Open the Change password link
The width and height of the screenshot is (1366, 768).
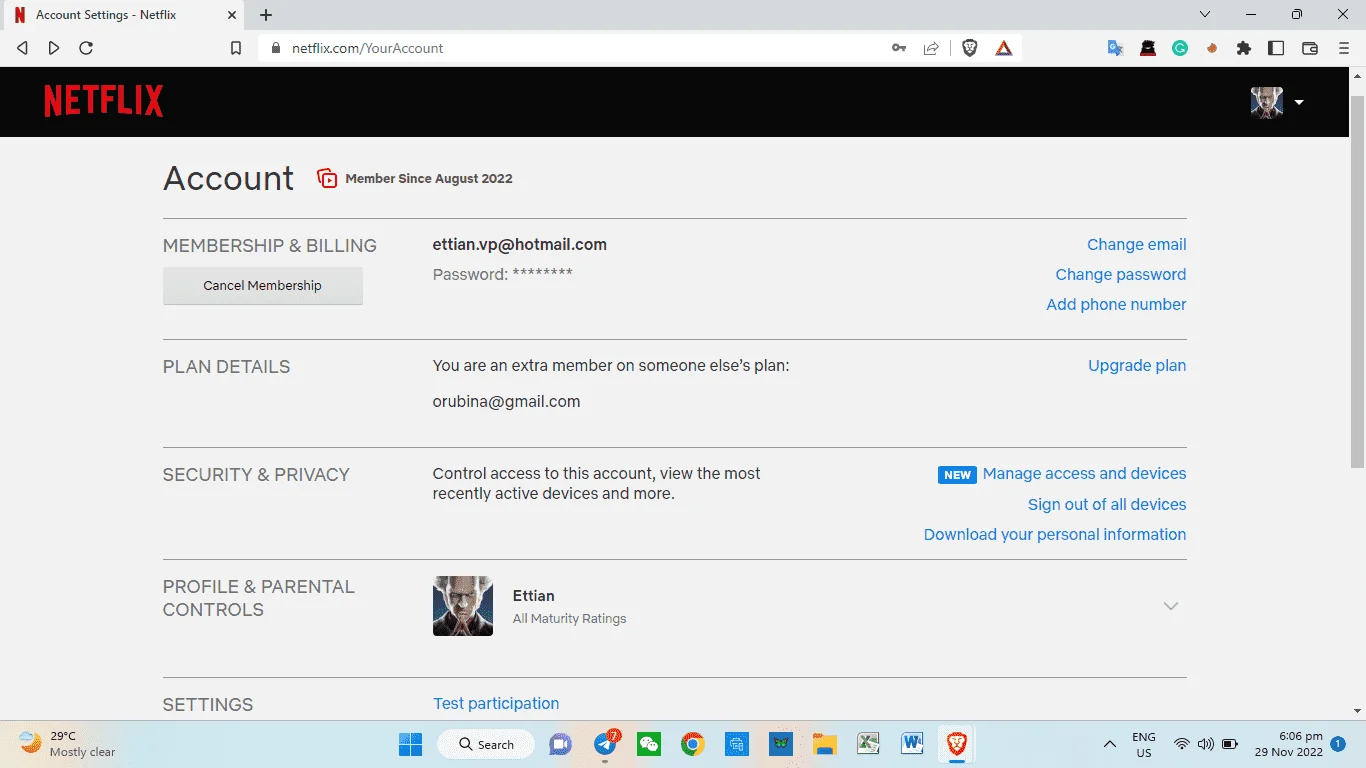pos(1120,274)
